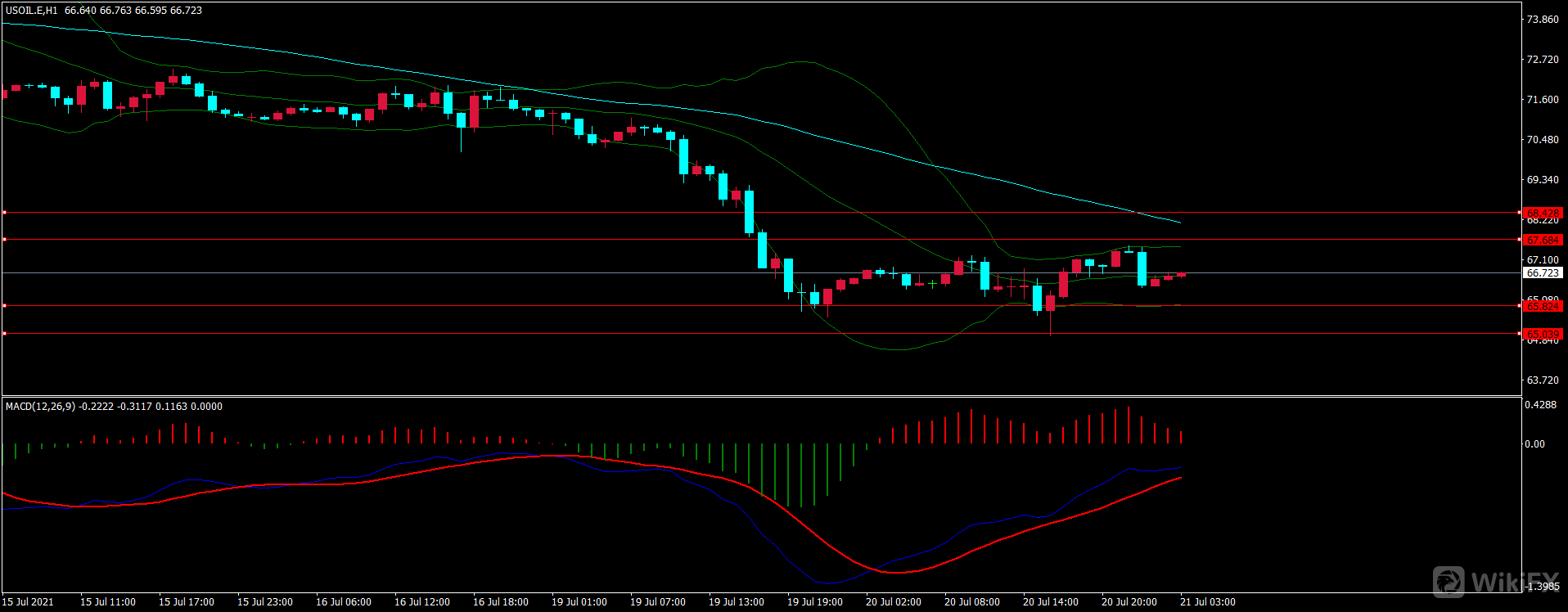The height and width of the screenshot is (612, 1568).
Task: Click the 0.4288 MACD scale value
Action: coord(1540,405)
